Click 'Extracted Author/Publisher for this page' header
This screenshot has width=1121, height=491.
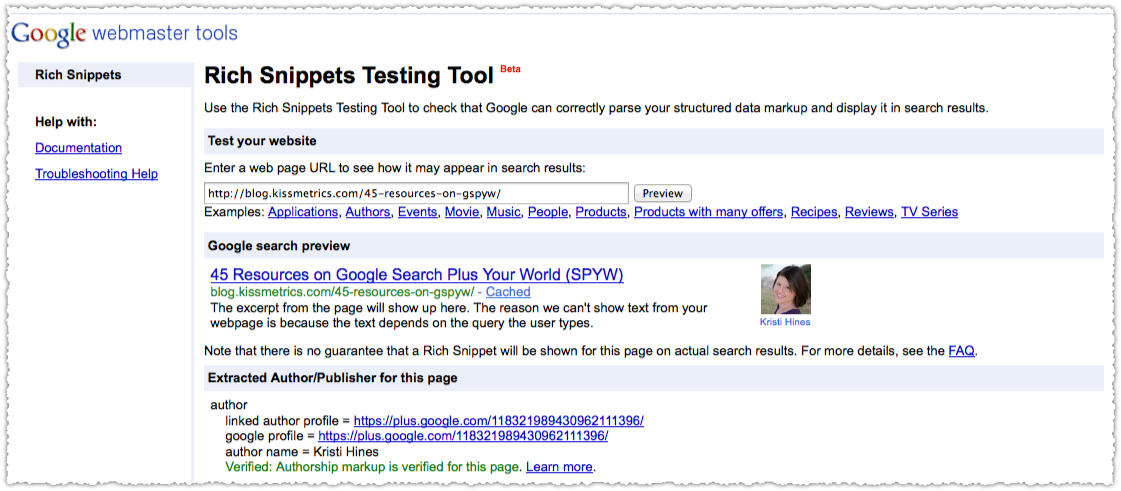point(654,377)
